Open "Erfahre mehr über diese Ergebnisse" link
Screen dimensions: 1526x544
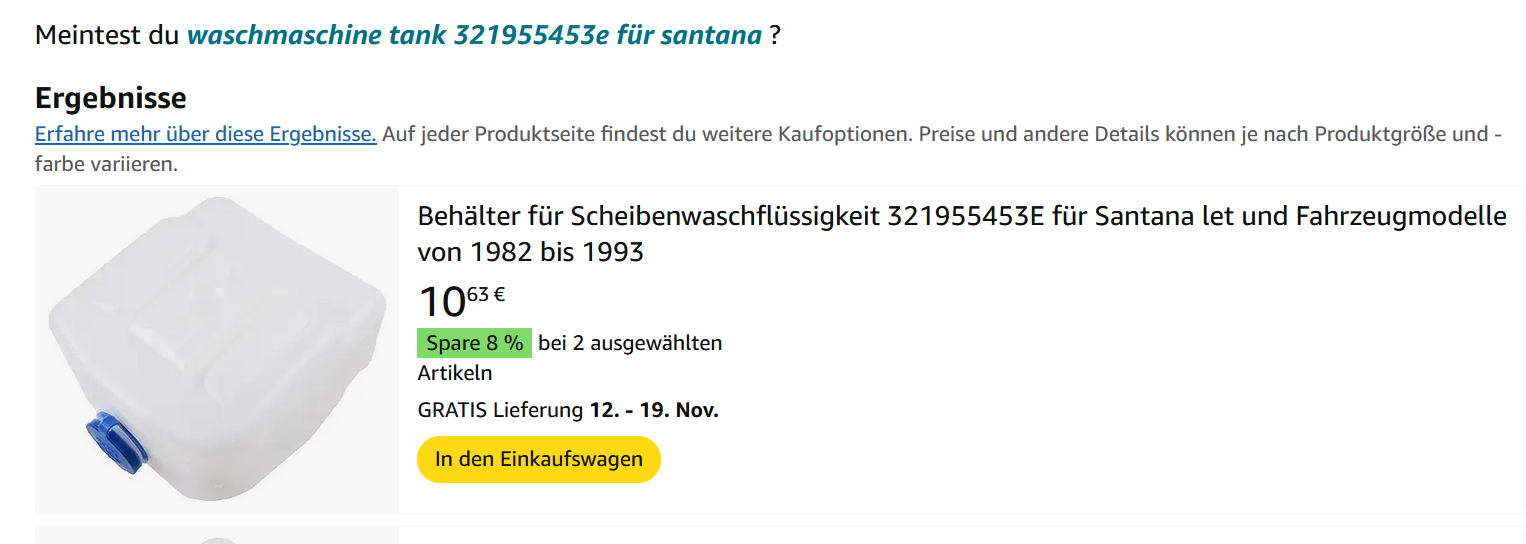click(205, 134)
